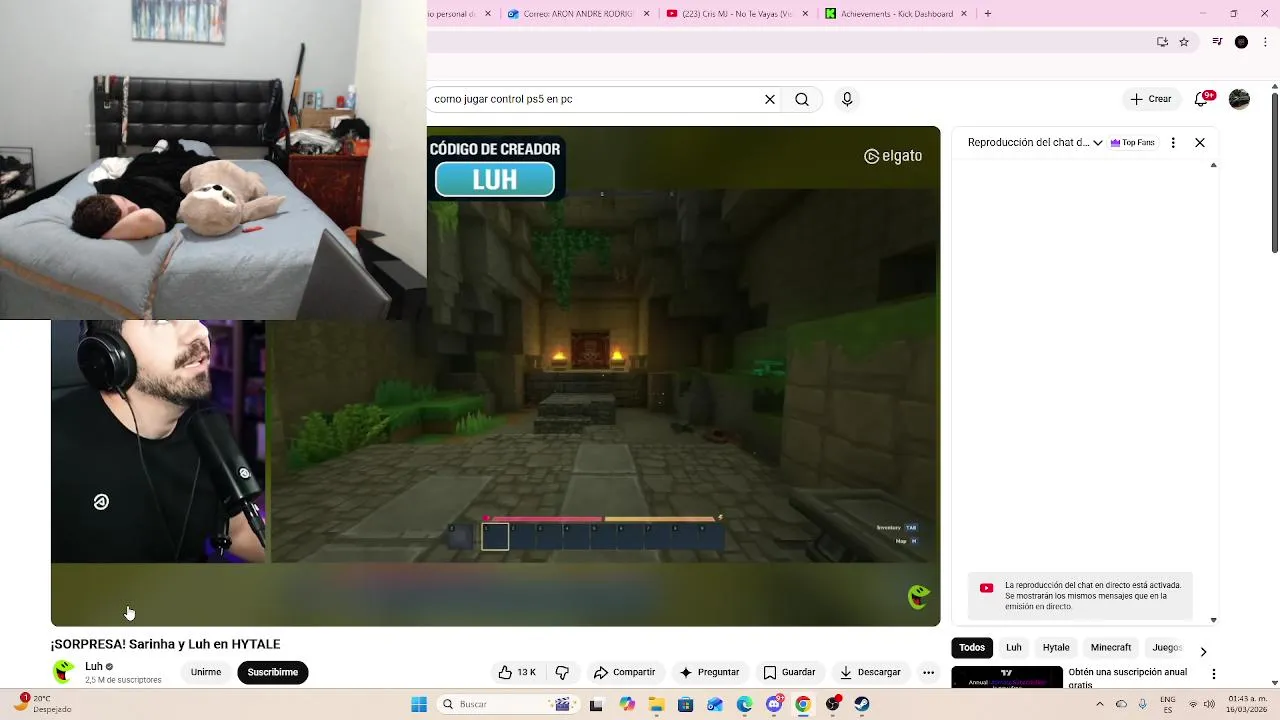Click the video player area
This screenshot has width=1280, height=720.
coord(496,376)
